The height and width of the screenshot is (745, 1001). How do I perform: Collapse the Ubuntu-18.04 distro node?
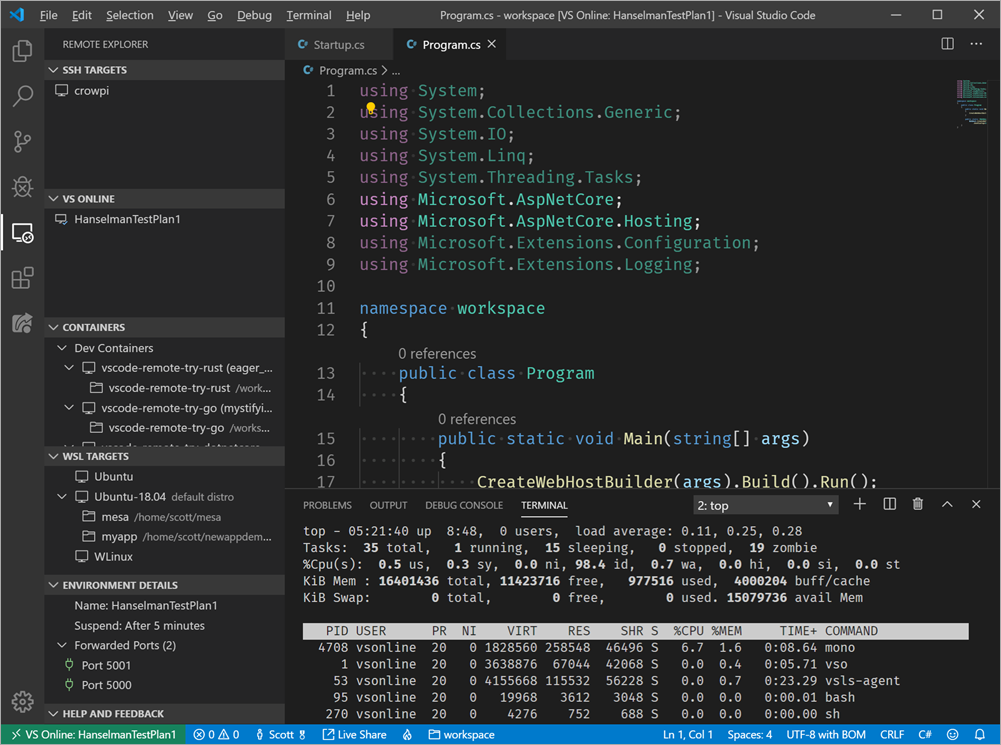[x=62, y=497]
